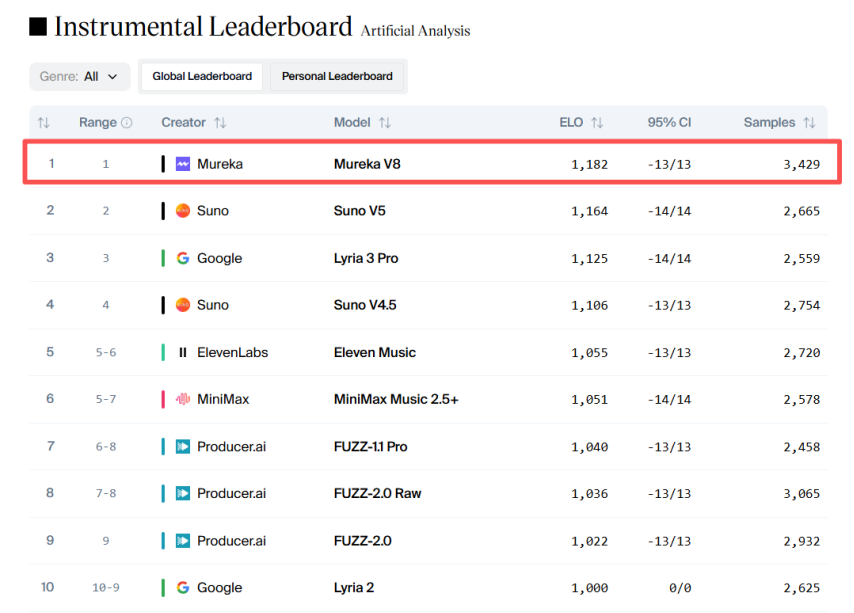Click the MiniMax logo icon
854x613 pixels.
[x=183, y=399]
